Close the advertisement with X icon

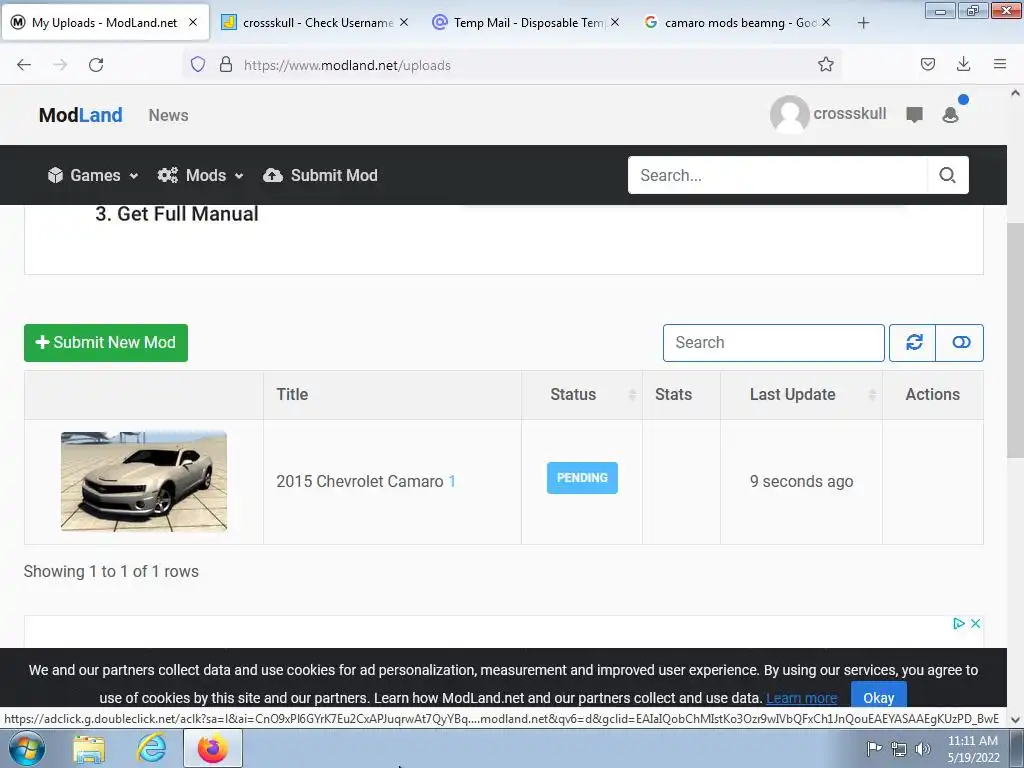[x=975, y=624]
